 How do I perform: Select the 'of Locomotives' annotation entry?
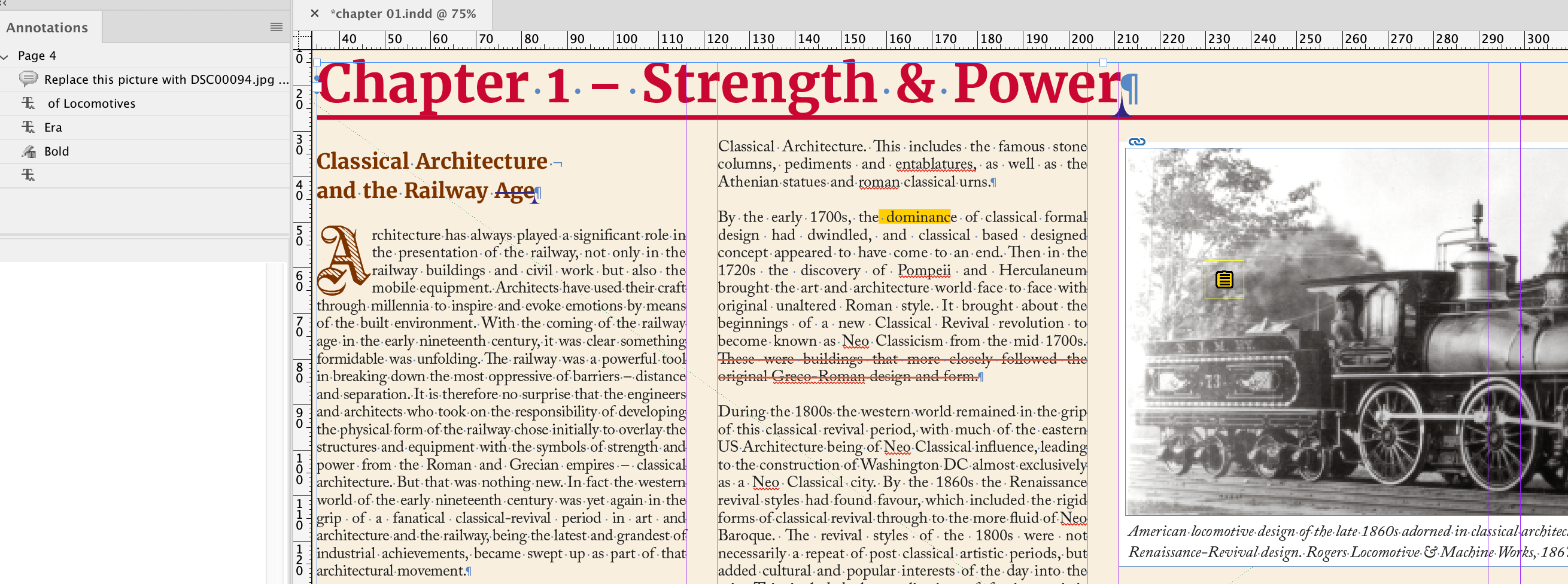coord(92,104)
